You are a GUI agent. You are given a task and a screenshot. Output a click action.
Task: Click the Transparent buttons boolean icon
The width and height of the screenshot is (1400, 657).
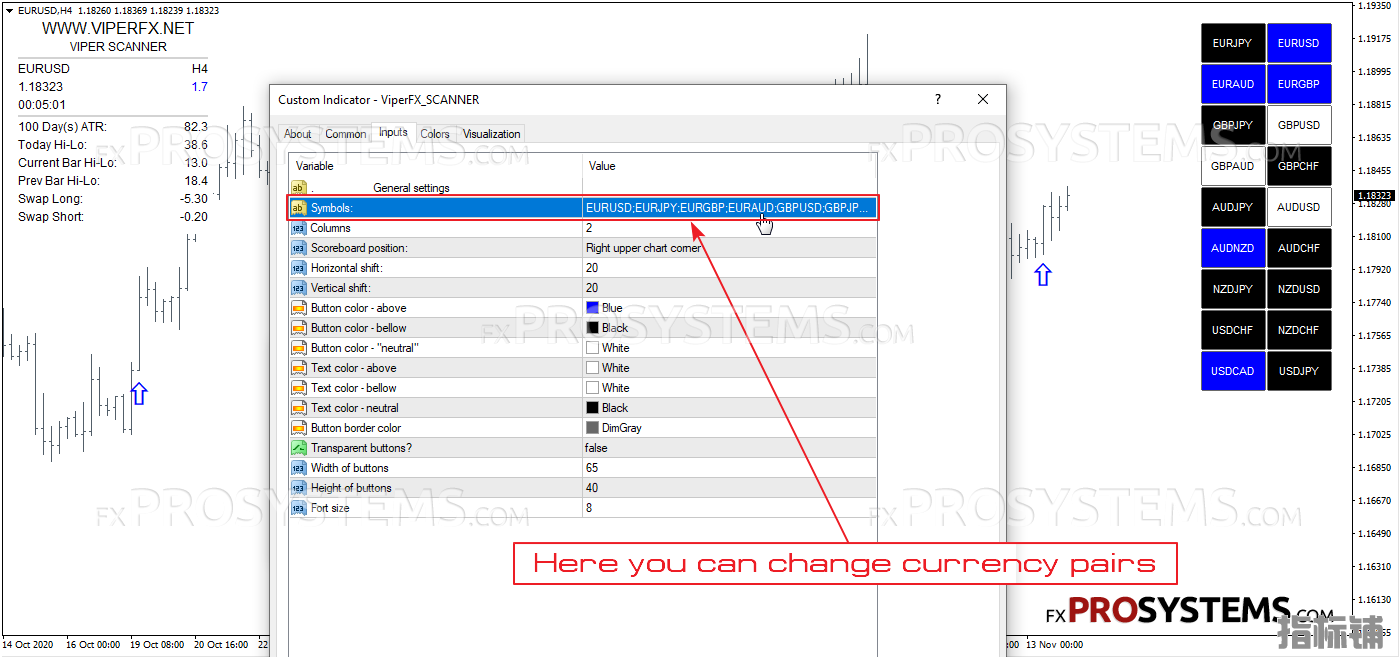(298, 448)
